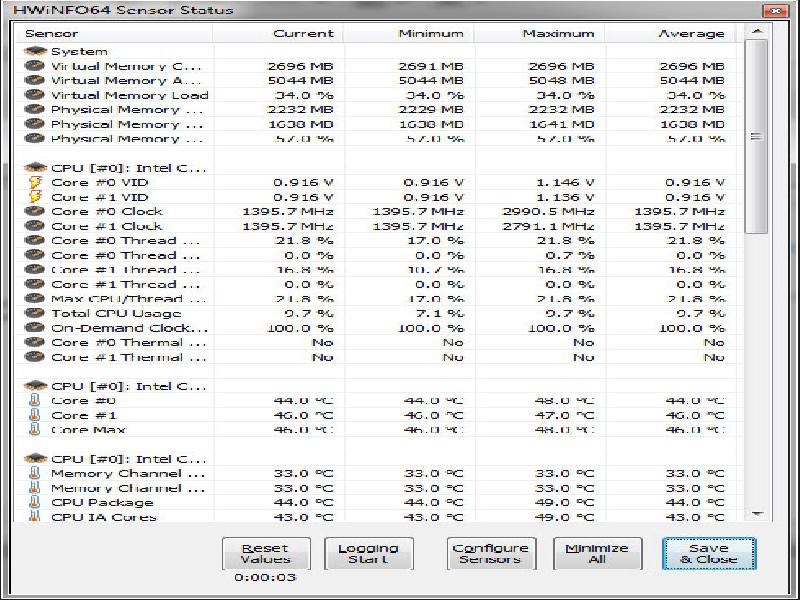This screenshot has width=800, height=600.
Task: Click Save & Close
Action: pos(709,554)
